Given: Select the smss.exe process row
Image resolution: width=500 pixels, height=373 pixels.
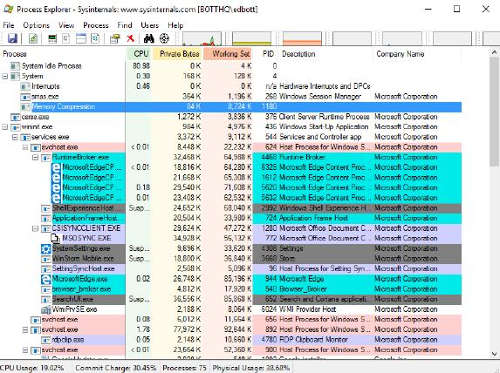Looking at the screenshot, I should coord(231,97).
